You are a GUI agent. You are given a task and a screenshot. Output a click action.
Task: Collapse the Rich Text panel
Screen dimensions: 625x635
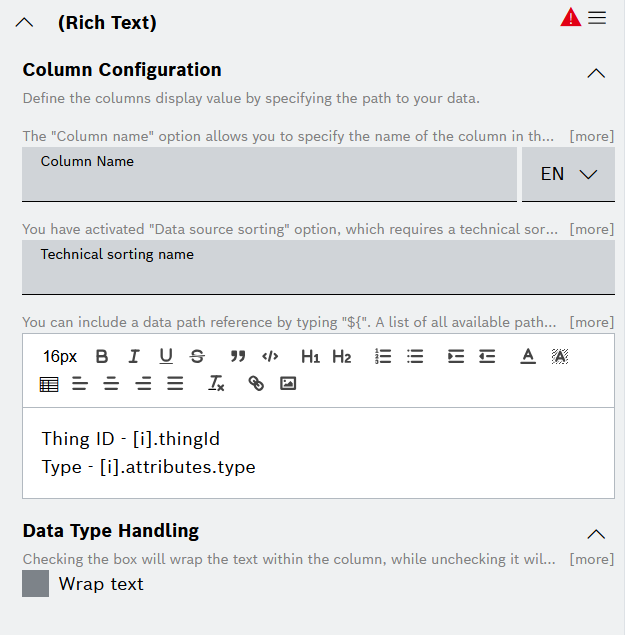26,22
